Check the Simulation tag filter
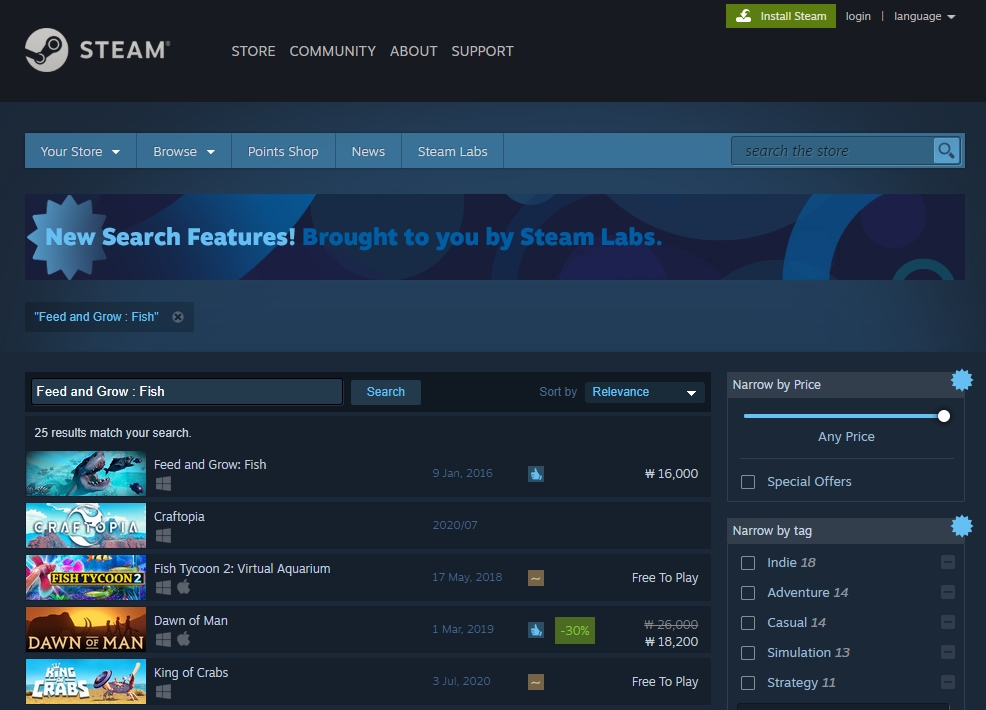 click(748, 653)
